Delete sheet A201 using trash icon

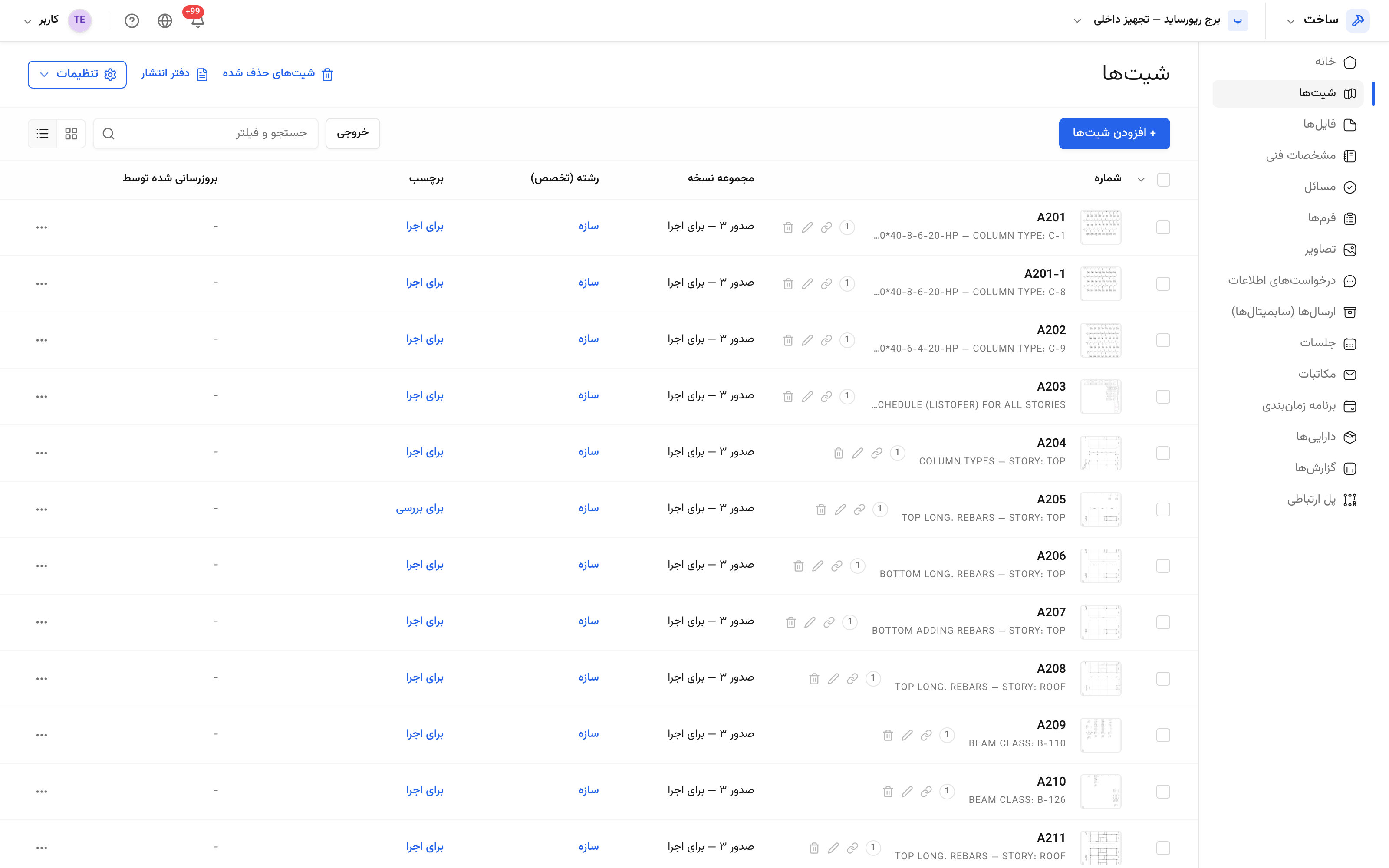(x=788, y=227)
